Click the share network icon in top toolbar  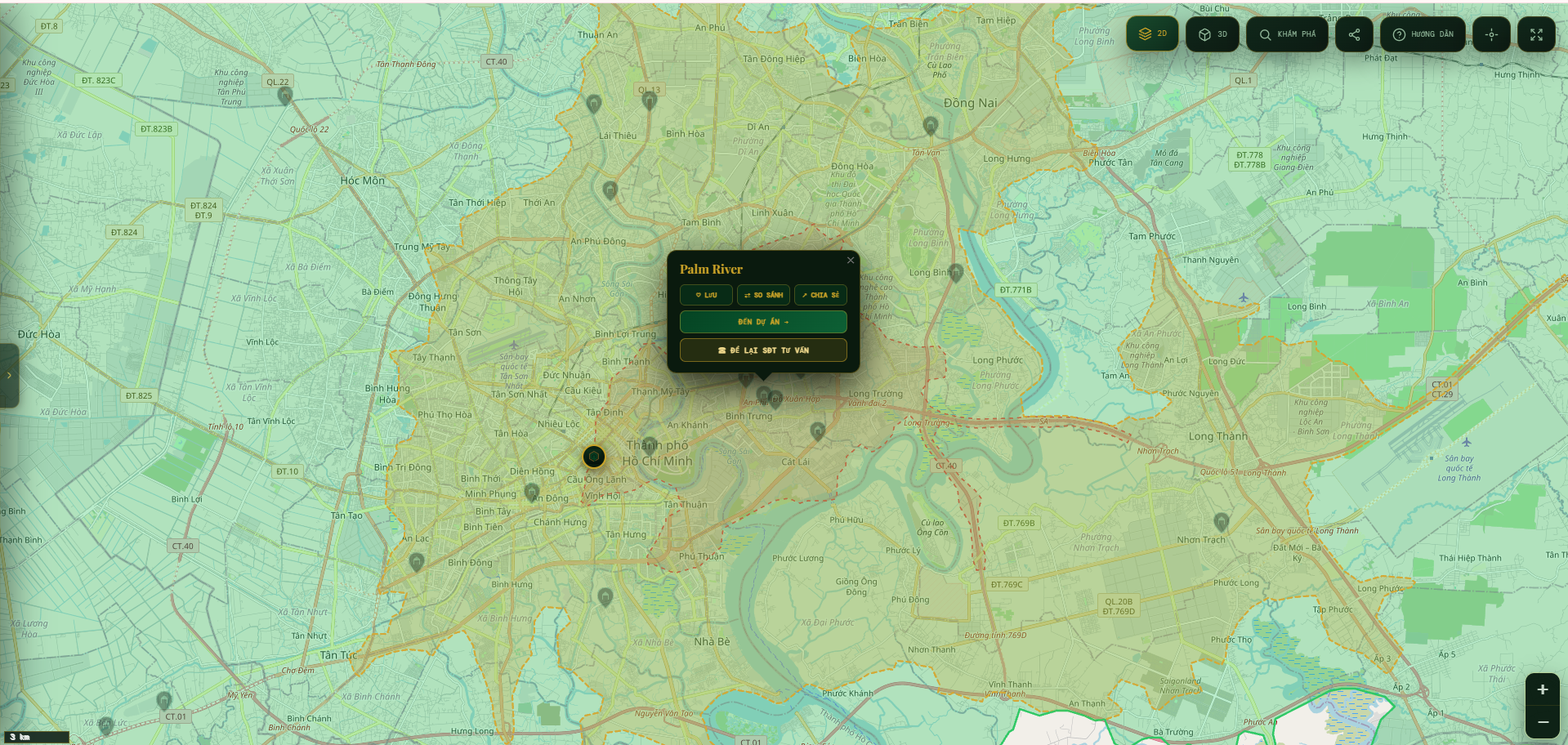(x=1354, y=34)
